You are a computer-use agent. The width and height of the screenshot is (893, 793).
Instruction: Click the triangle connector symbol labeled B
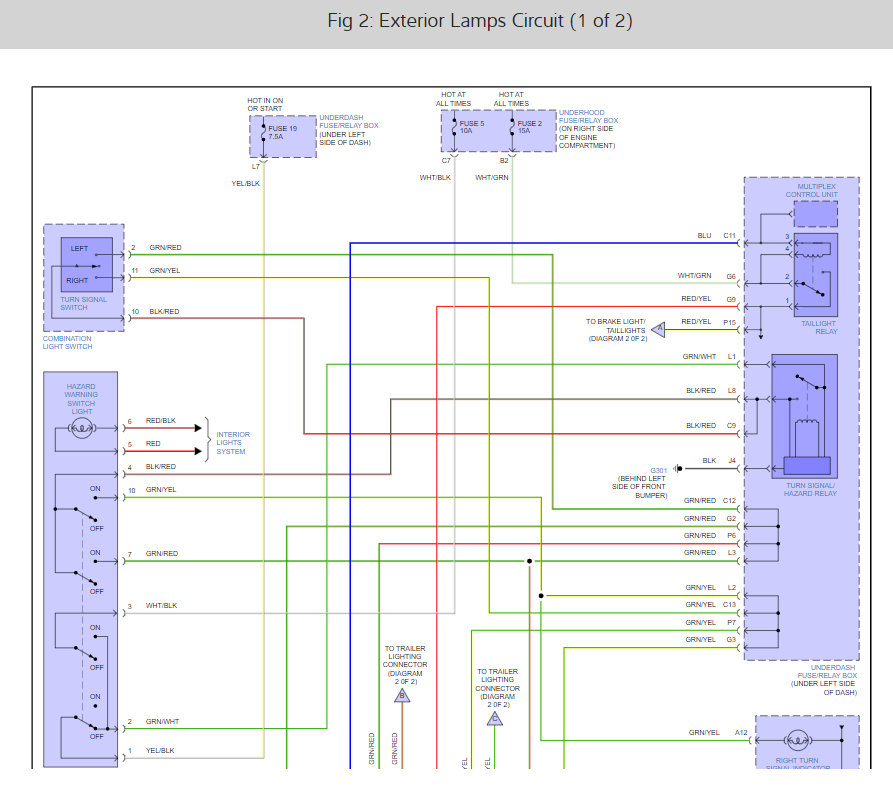click(402, 695)
